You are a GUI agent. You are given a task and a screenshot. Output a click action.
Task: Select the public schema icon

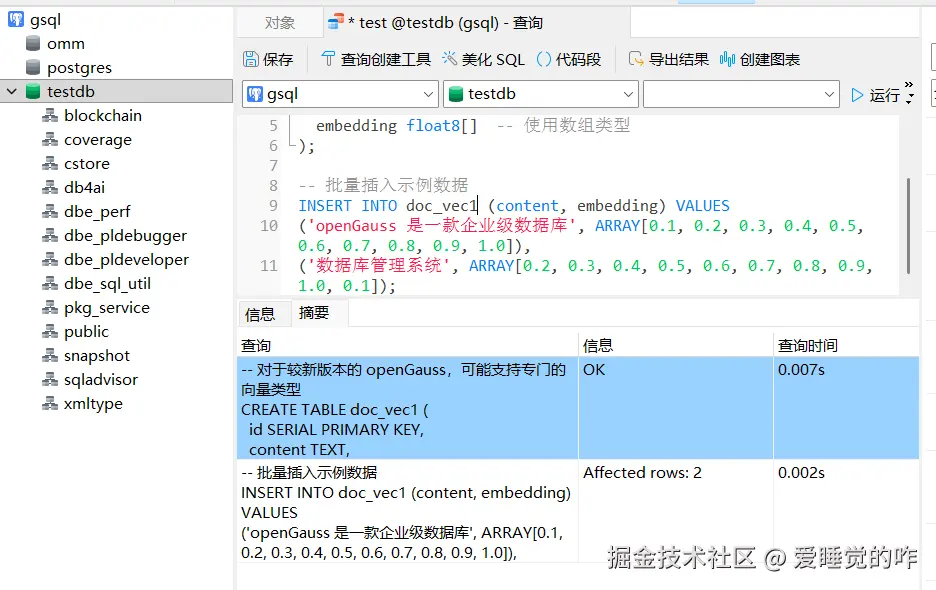pyautogui.click(x=50, y=331)
